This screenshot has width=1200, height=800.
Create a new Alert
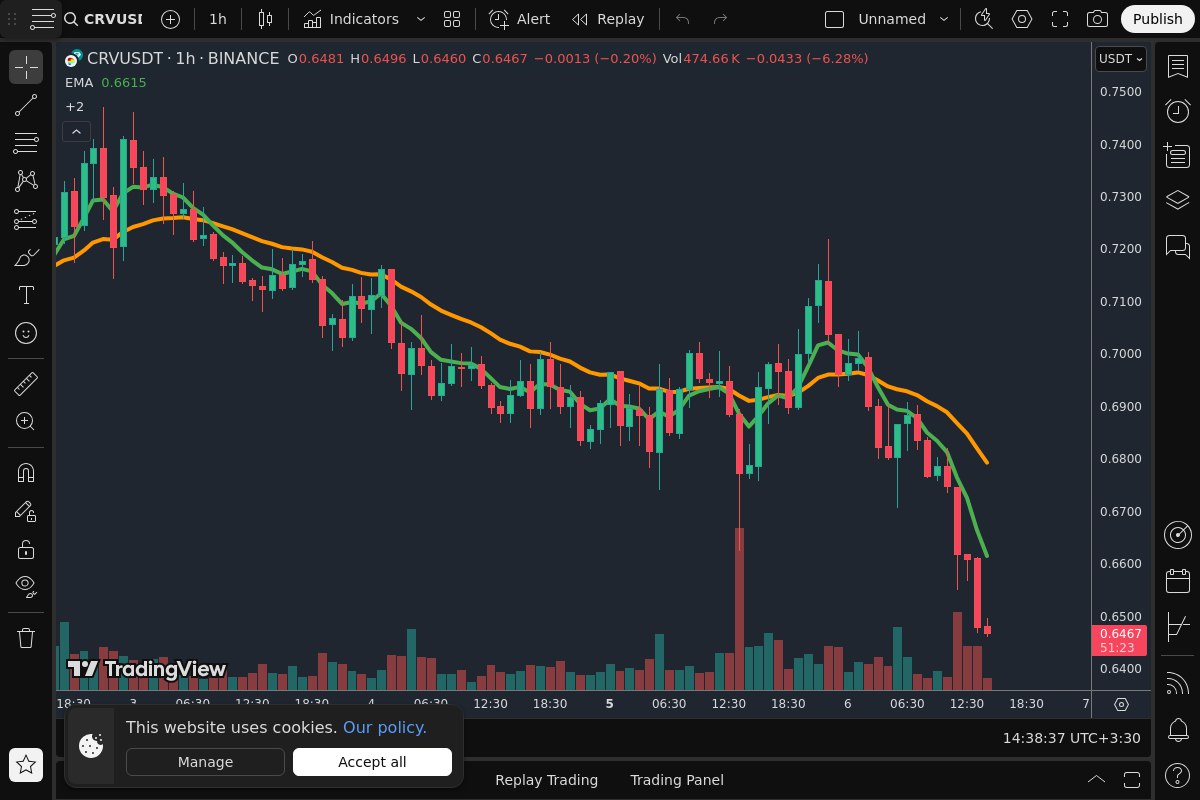click(x=520, y=19)
